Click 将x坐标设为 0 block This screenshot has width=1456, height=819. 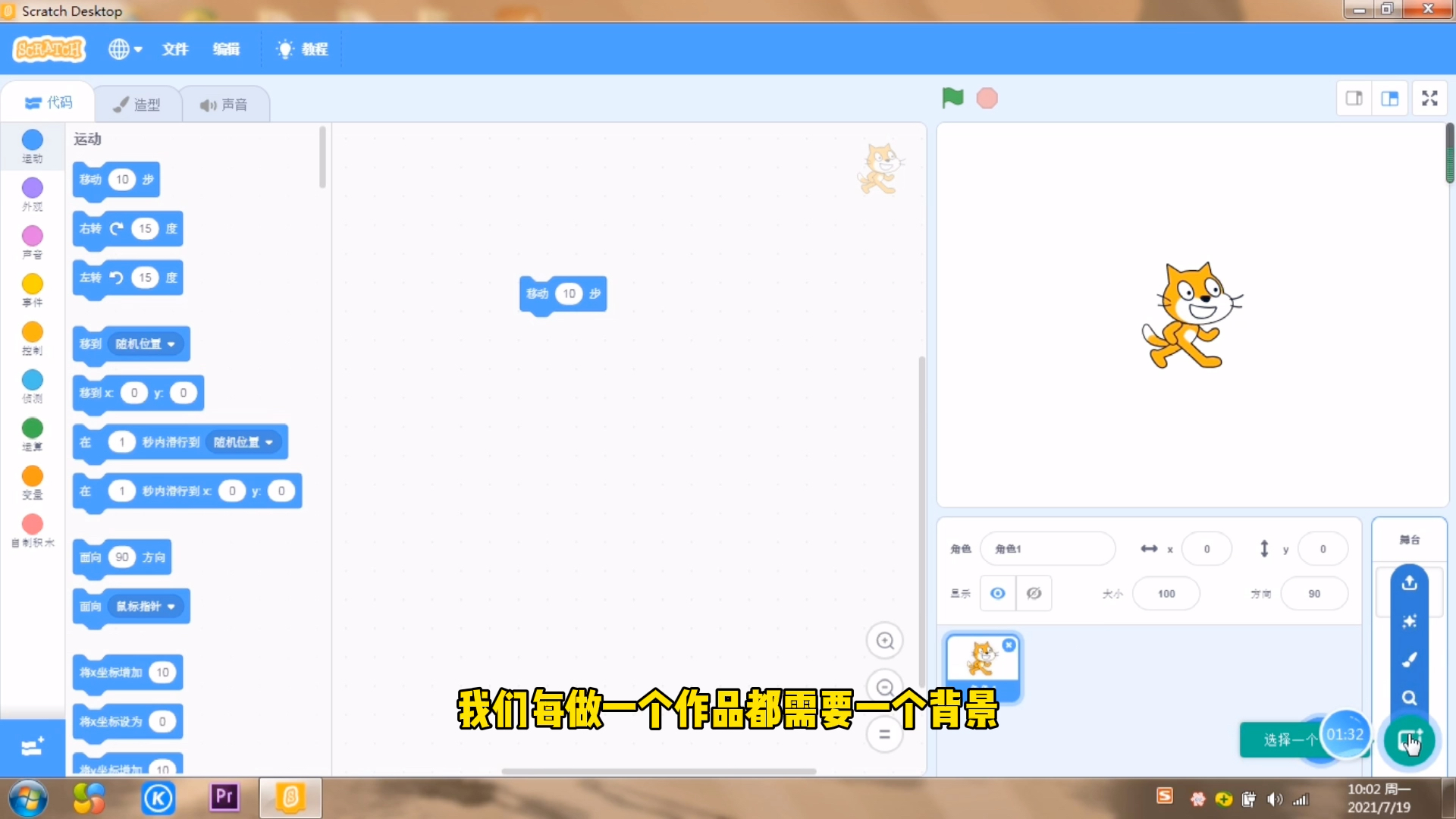pos(110,722)
